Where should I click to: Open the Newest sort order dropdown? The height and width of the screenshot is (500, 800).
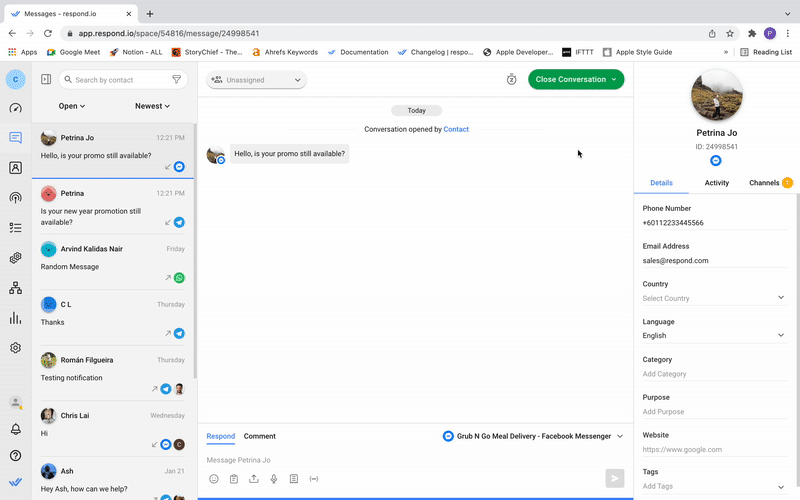[152, 106]
